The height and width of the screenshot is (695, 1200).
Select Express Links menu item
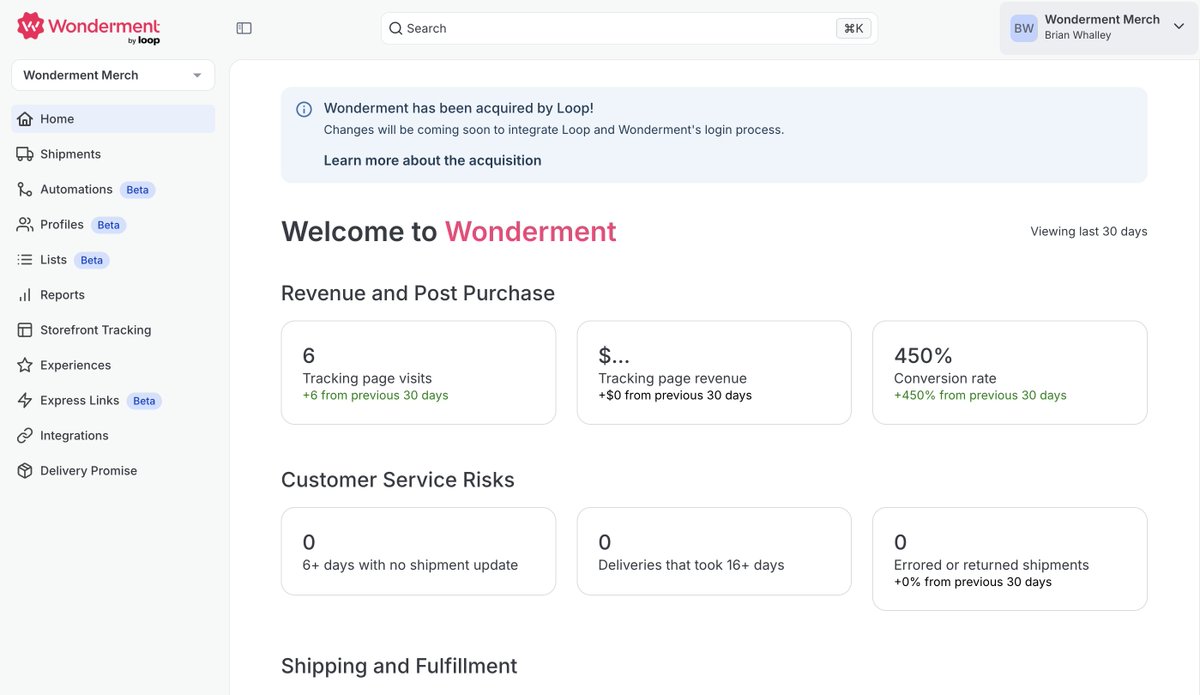[x=113, y=400]
